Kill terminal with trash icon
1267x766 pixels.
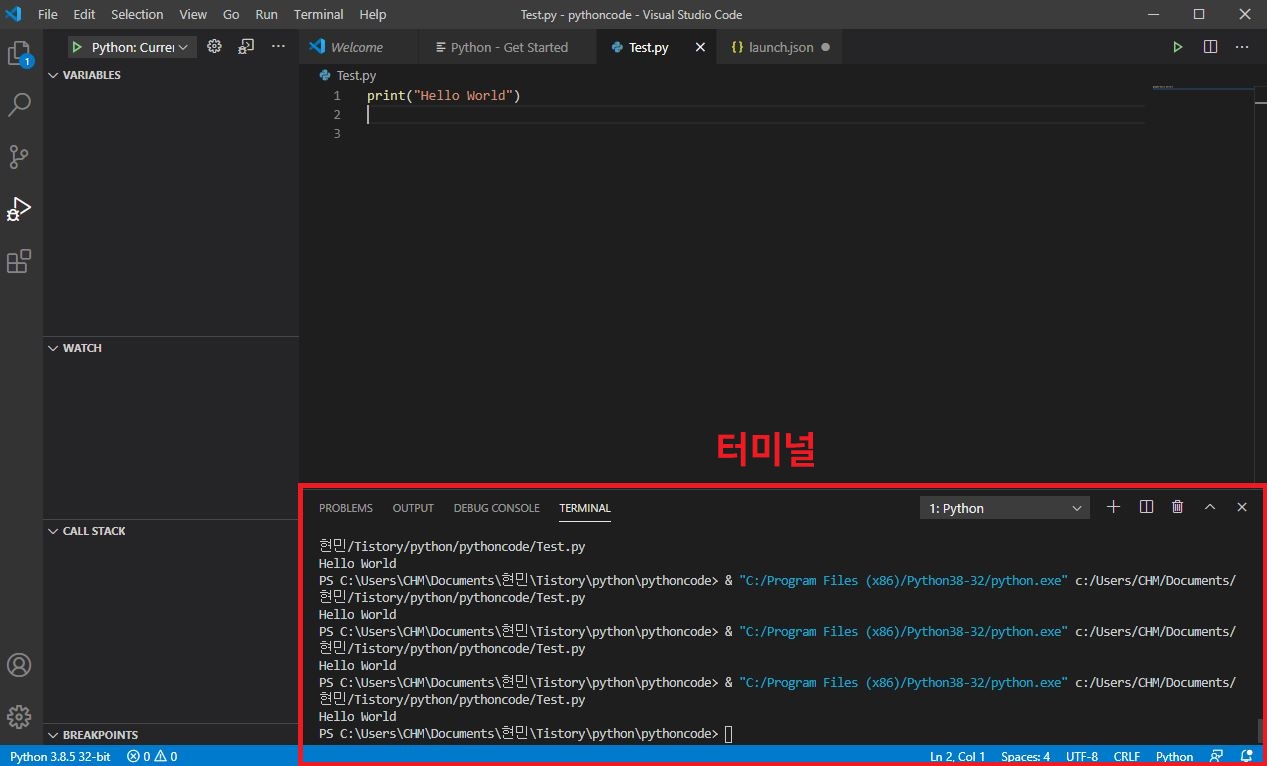click(1177, 507)
